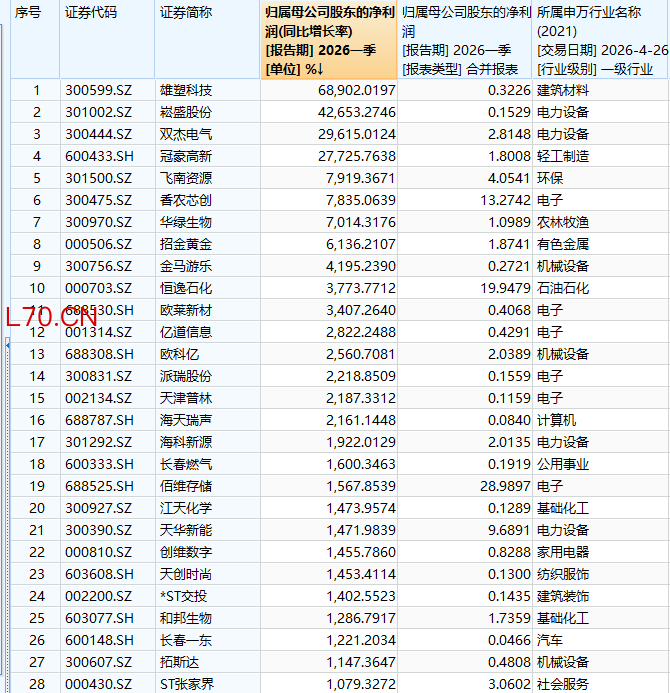
Task: Select stock name 海天瑞声
Action: (186, 420)
